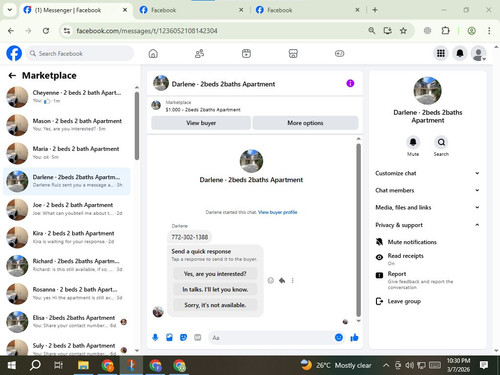Open Kira conversation in list
Image resolution: width=500 pixels, height=375 pixels.
pyautogui.click(x=67, y=237)
